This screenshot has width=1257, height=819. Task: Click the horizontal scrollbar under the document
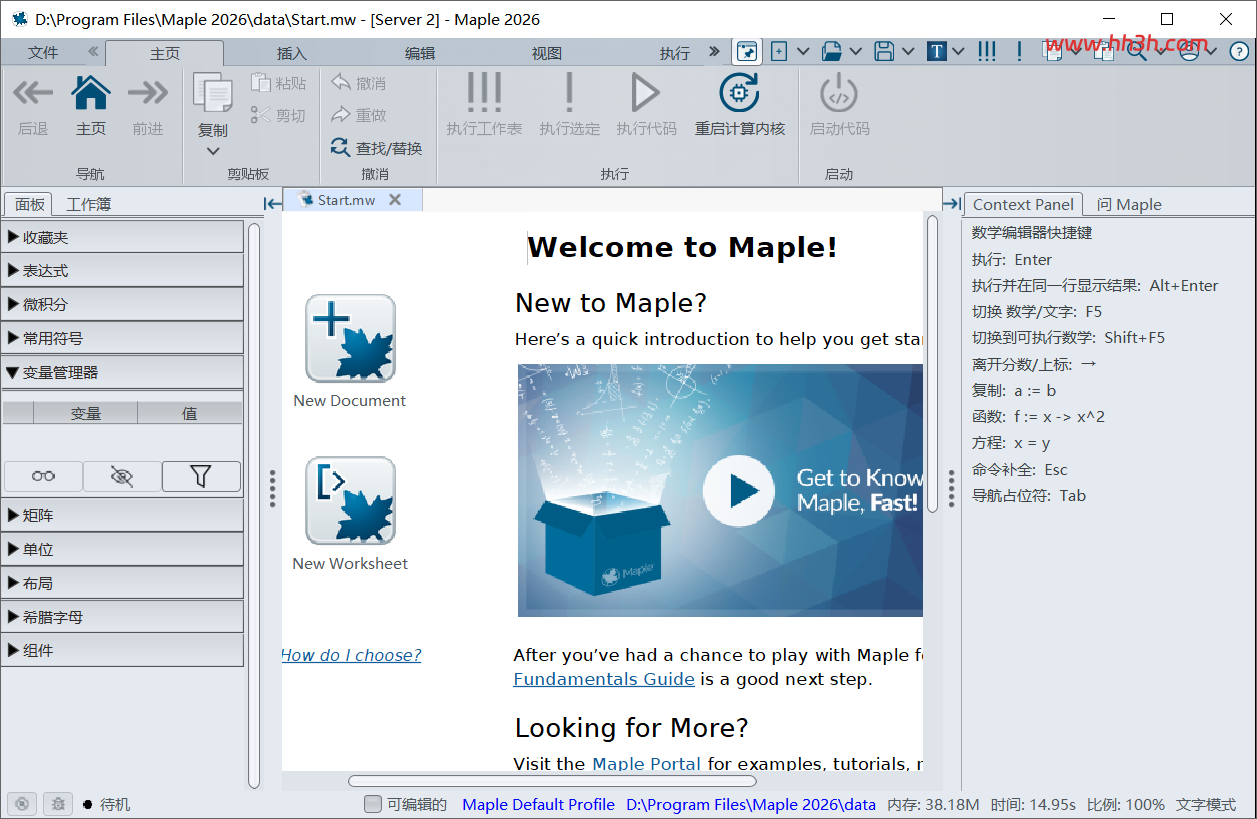pos(552,781)
